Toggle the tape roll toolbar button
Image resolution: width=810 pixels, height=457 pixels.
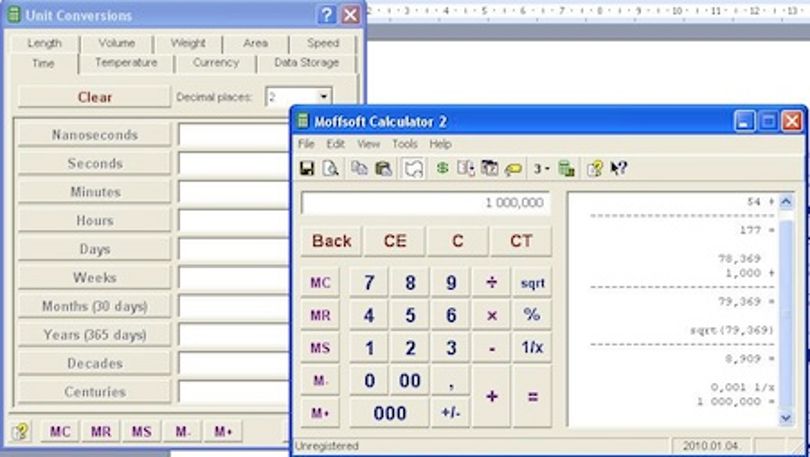(x=414, y=169)
